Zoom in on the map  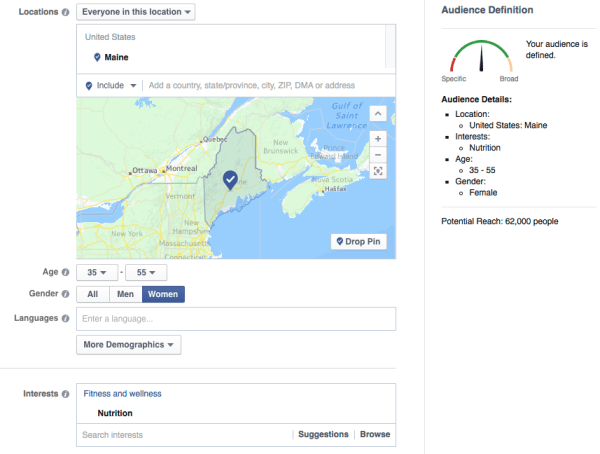(377, 138)
